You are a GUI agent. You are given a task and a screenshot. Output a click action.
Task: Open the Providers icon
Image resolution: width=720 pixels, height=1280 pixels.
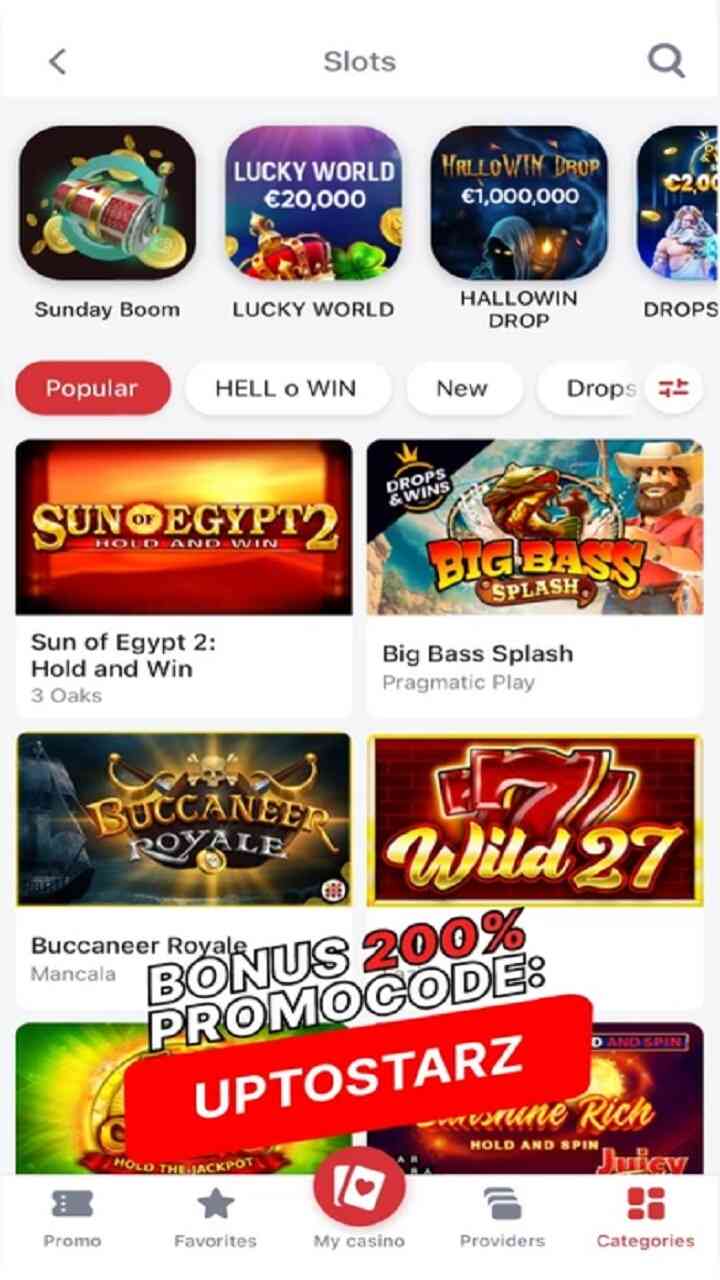pyautogui.click(x=502, y=1204)
